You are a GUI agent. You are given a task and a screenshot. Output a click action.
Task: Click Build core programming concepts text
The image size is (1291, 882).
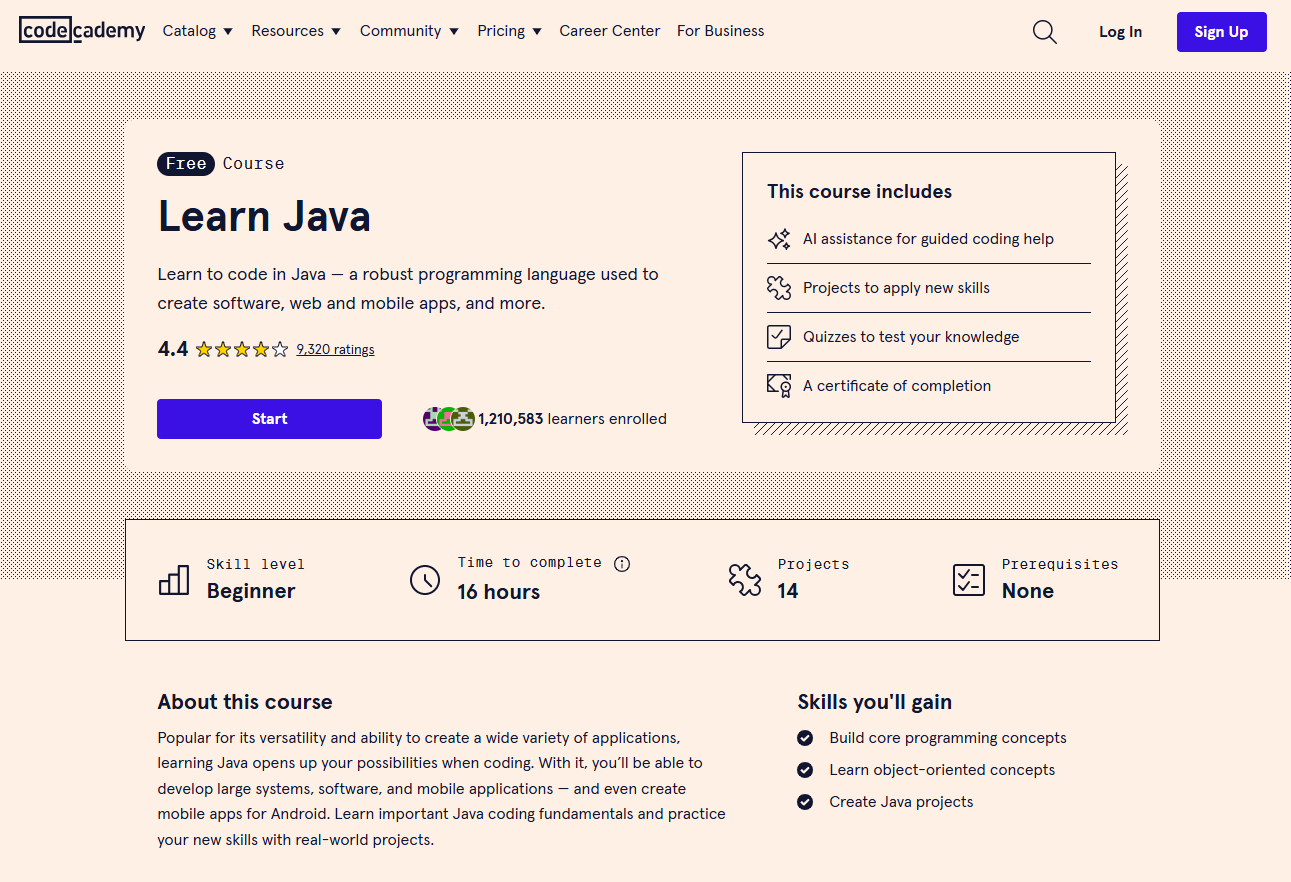[948, 738]
